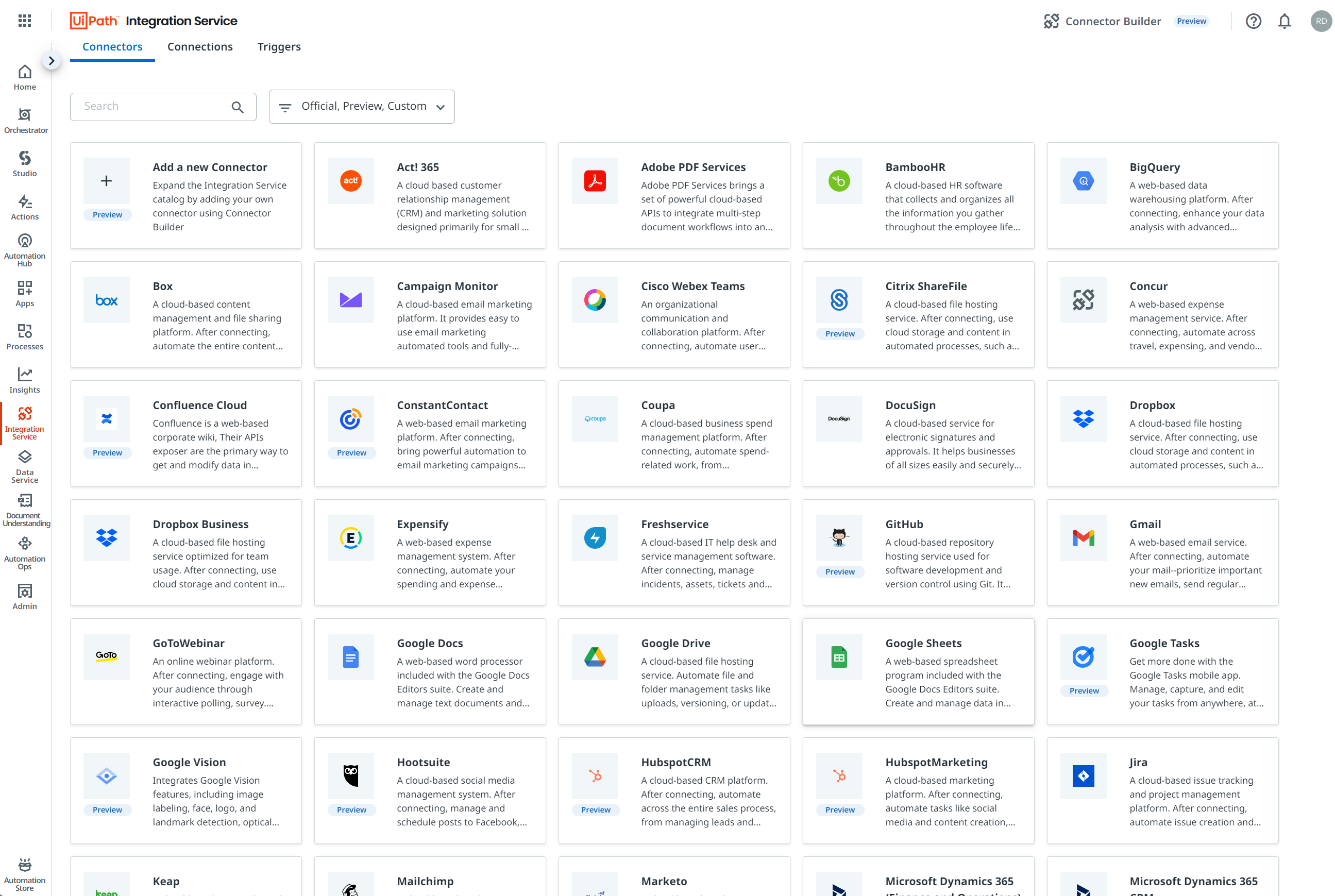Open the Citrix ShareFile icon
This screenshot has width=1335, height=896.
(x=839, y=300)
